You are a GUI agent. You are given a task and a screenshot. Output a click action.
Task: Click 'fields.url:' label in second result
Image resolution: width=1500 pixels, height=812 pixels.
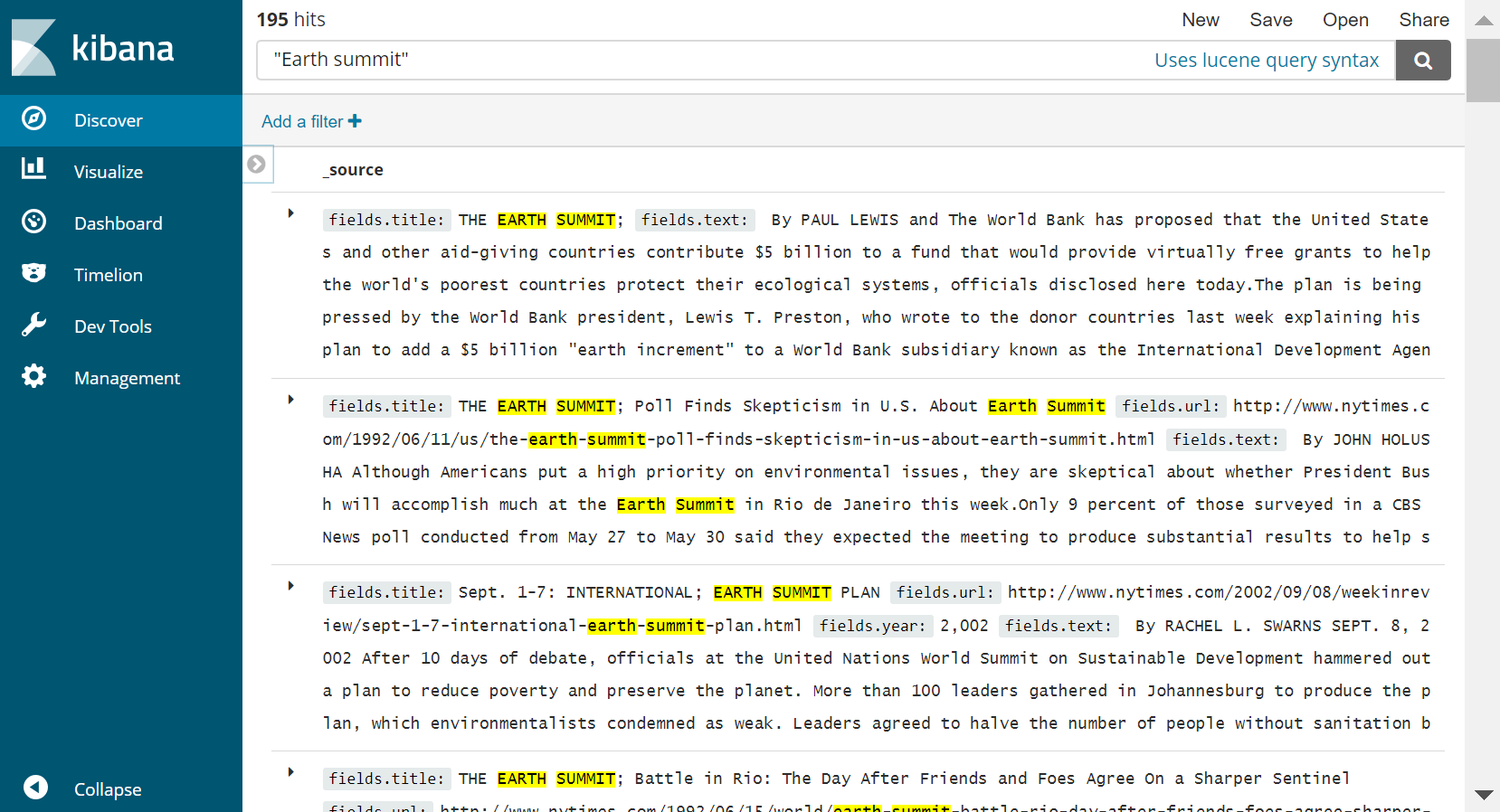tap(1171, 406)
